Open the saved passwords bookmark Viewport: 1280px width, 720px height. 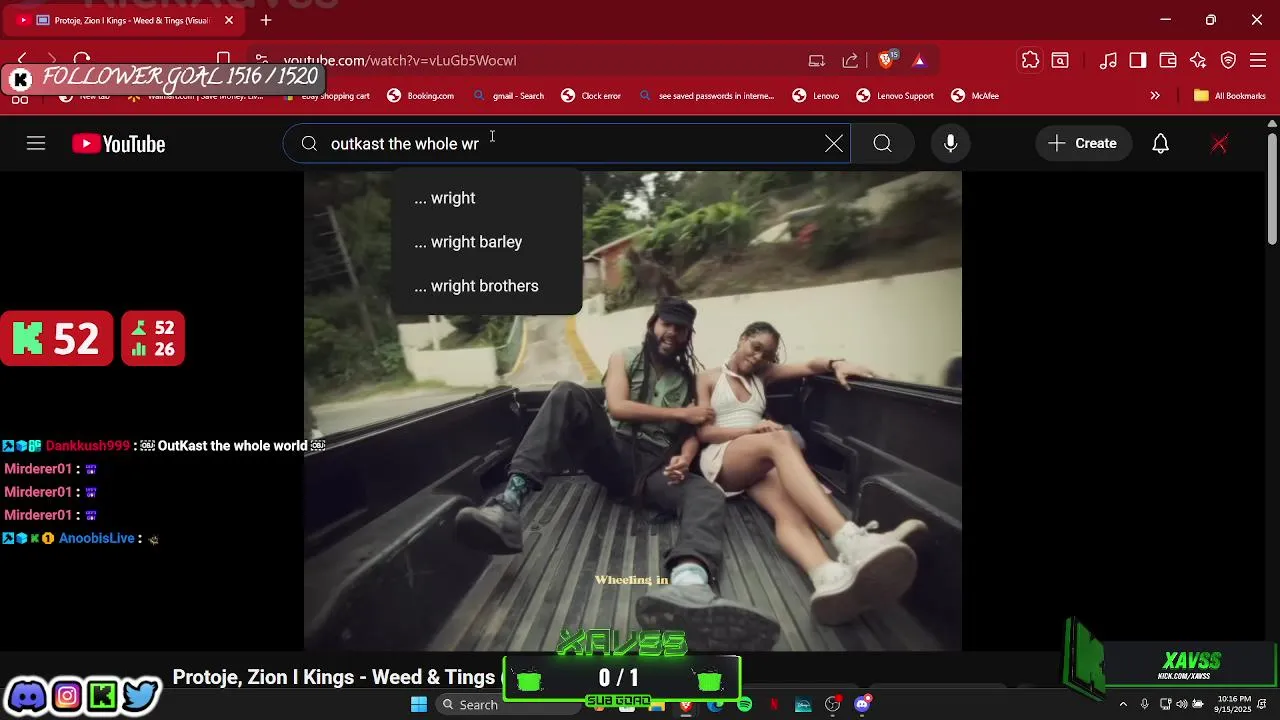point(707,96)
